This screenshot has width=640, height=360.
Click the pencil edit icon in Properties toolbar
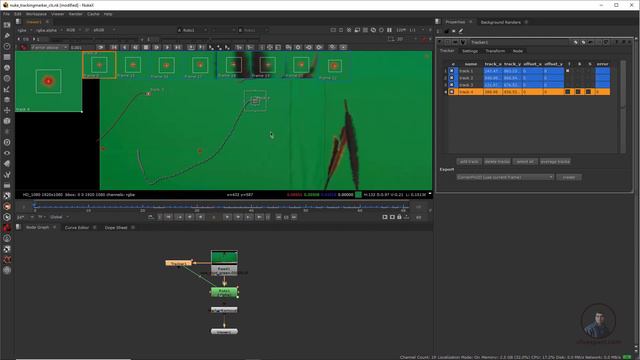pyautogui.click(x=461, y=31)
